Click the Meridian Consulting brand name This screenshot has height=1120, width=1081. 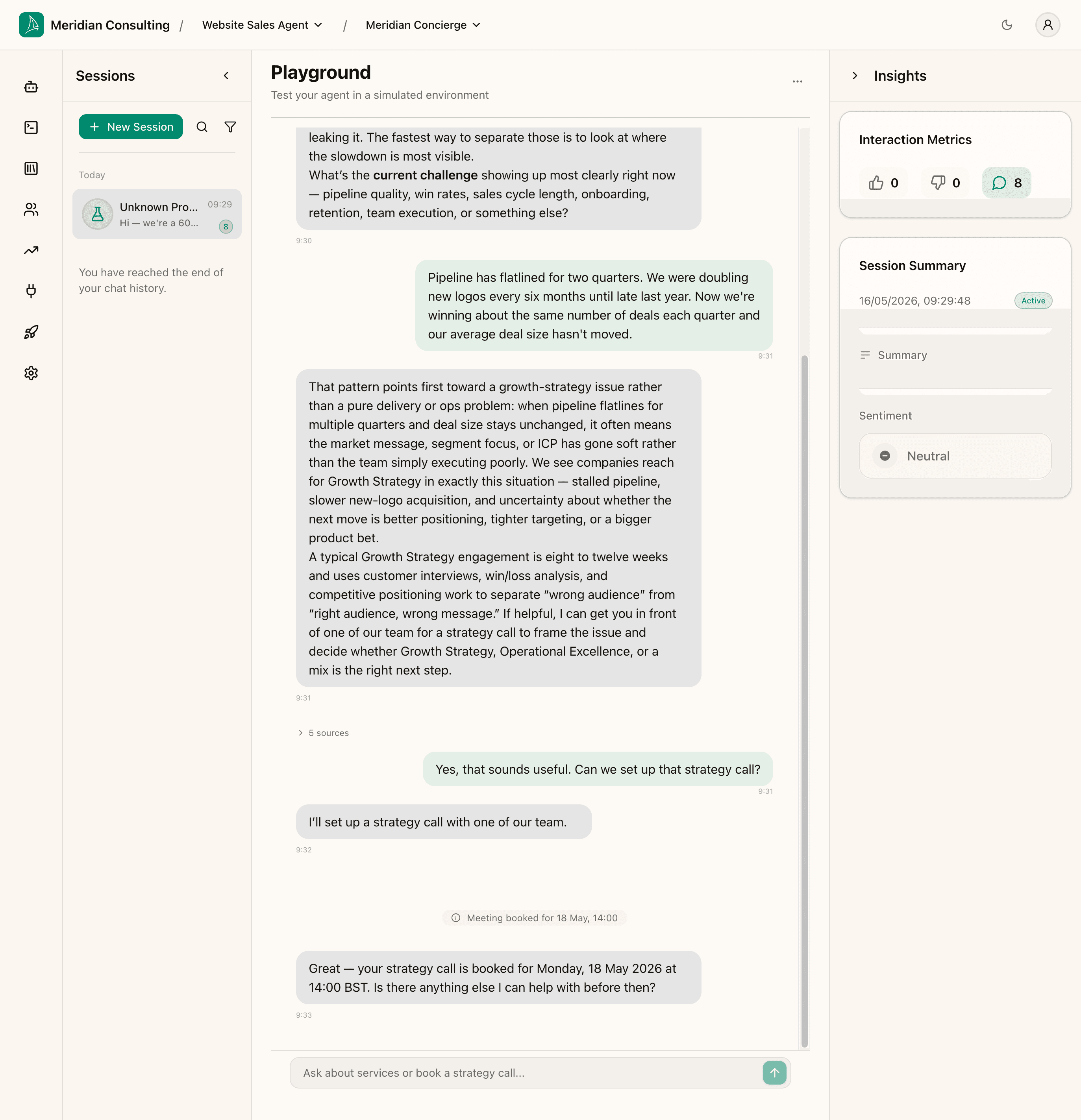tap(110, 25)
